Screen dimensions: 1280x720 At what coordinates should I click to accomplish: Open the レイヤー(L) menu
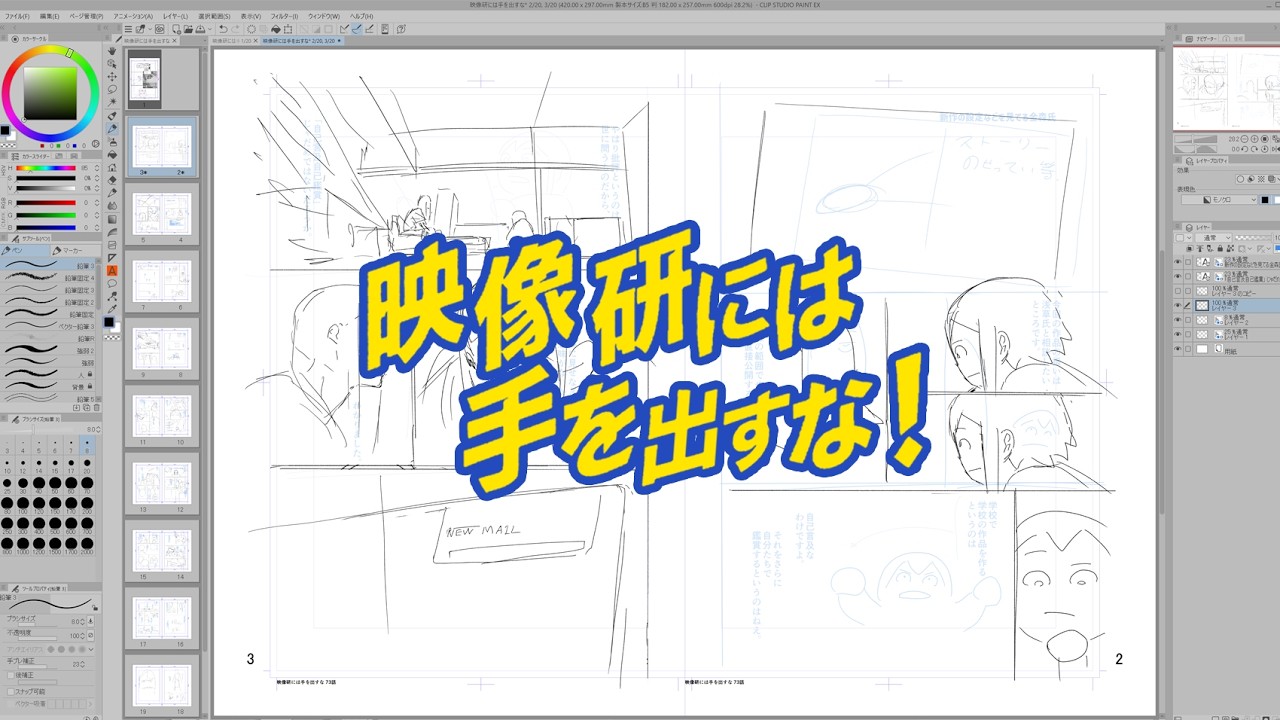(175, 16)
